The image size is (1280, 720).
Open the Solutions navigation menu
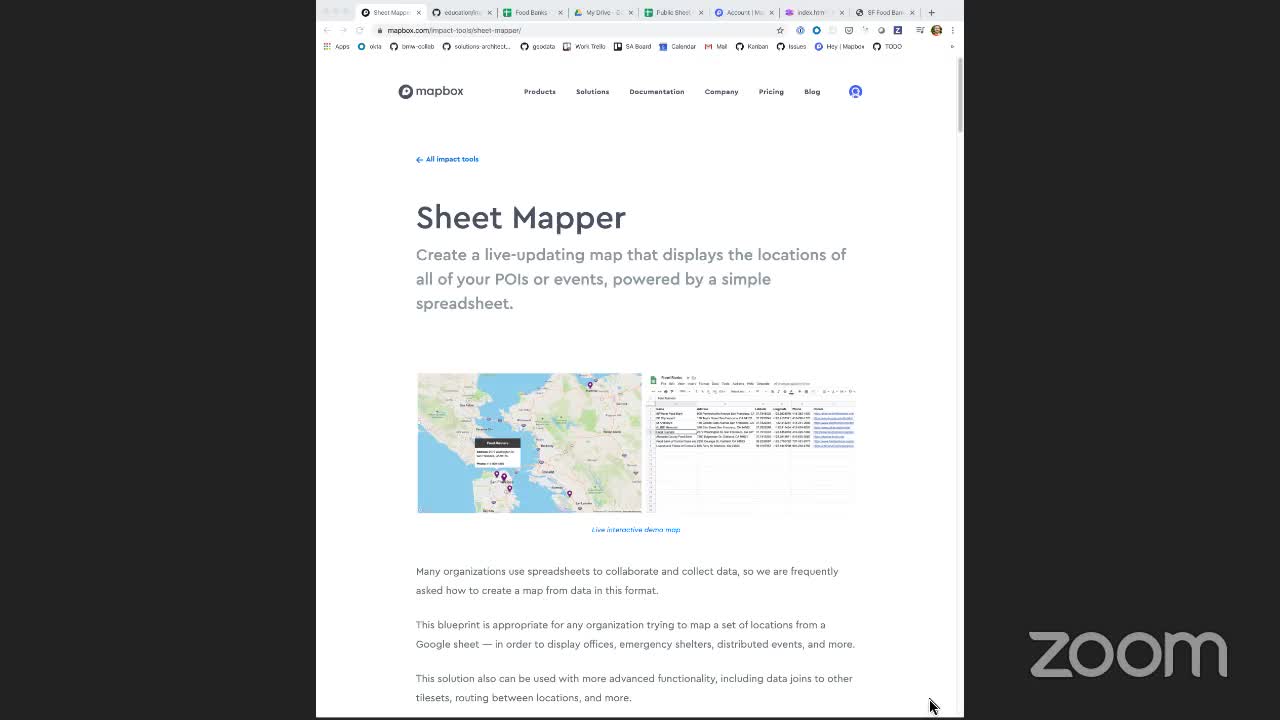[x=592, y=92]
